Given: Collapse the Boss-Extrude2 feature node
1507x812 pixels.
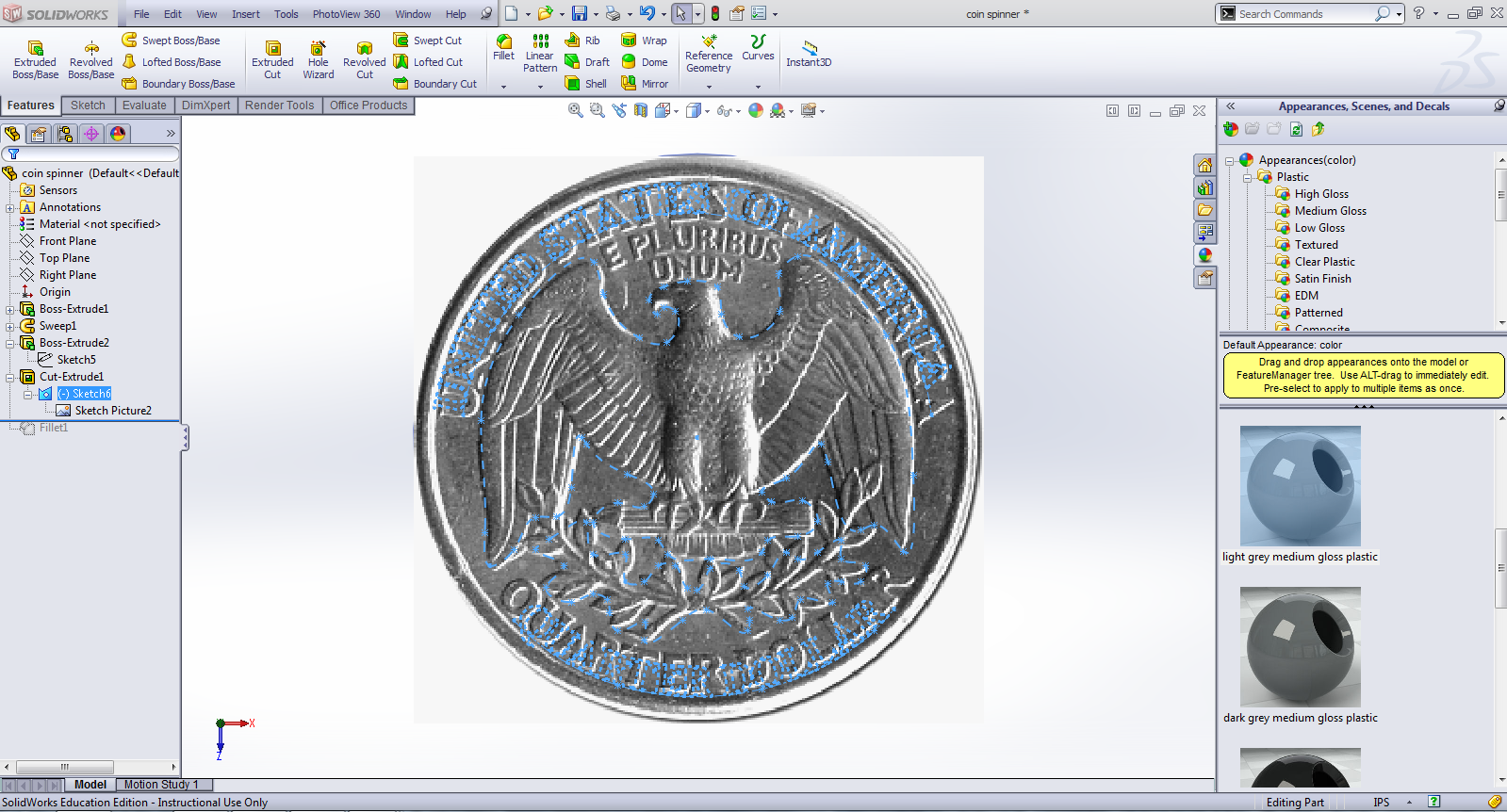Looking at the screenshot, I should [9, 343].
